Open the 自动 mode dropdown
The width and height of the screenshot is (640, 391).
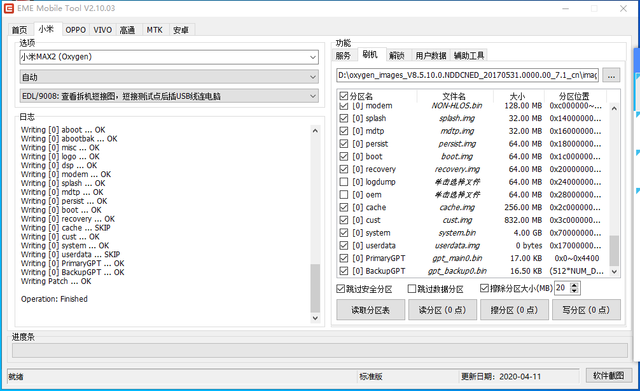tap(169, 77)
